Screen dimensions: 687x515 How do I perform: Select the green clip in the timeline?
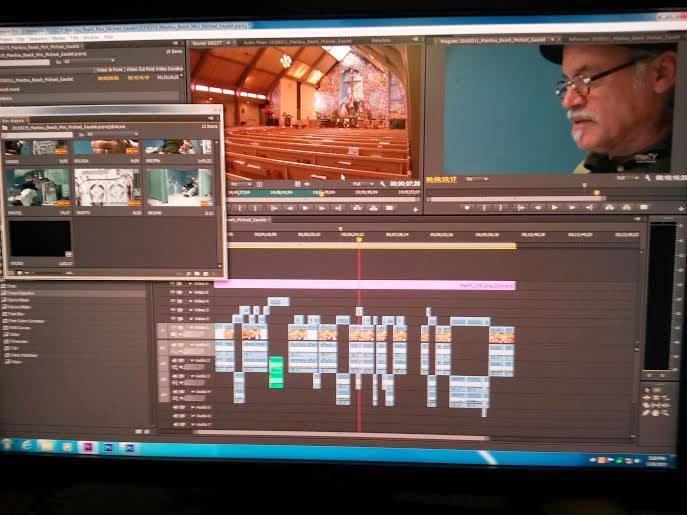coord(276,372)
